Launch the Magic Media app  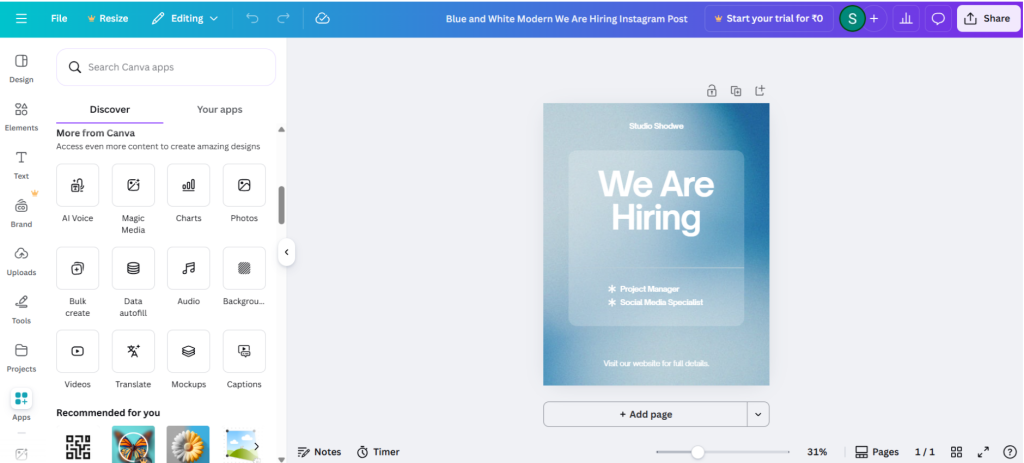pyautogui.click(x=133, y=185)
